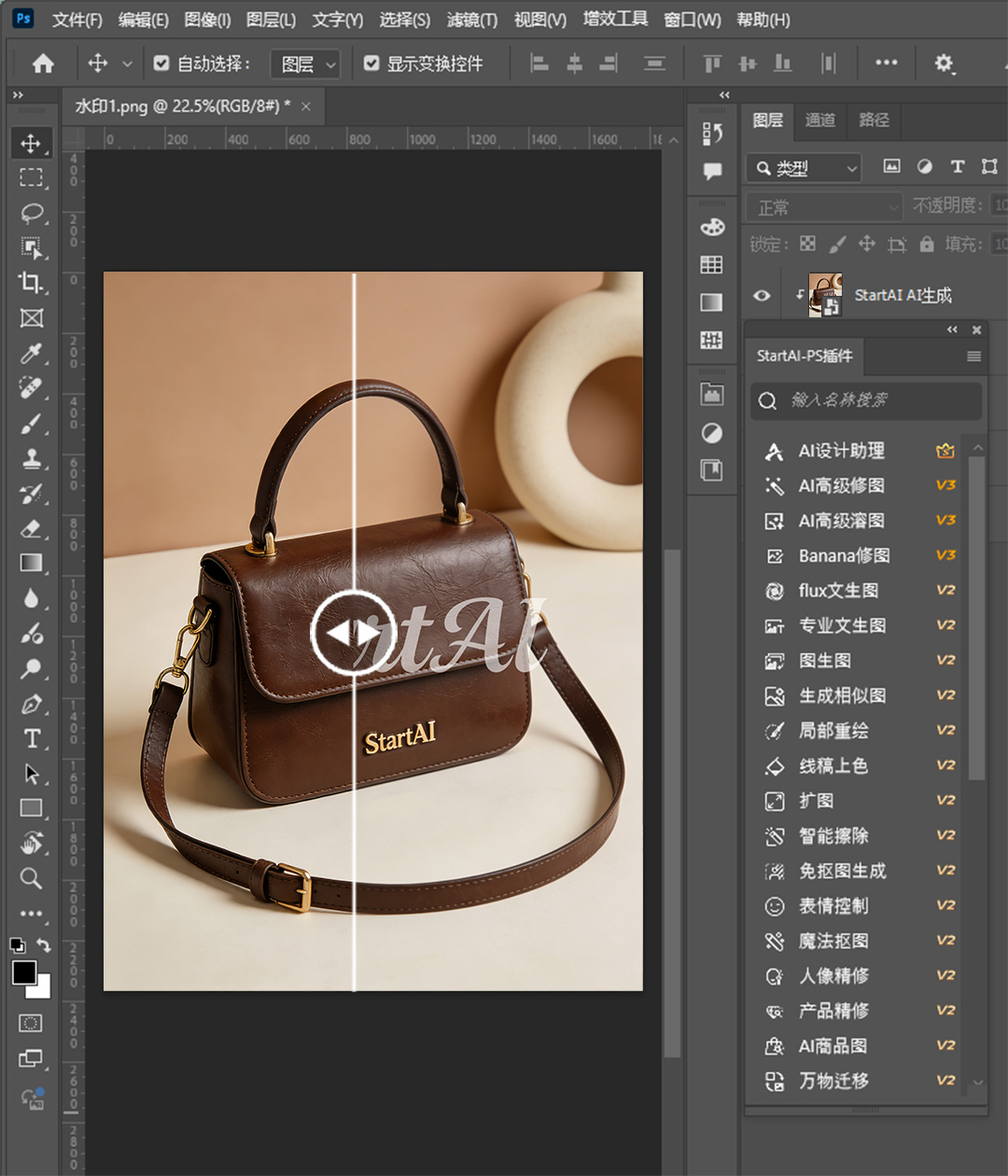Toggle the 显示变换控件 checkbox

click(x=371, y=63)
